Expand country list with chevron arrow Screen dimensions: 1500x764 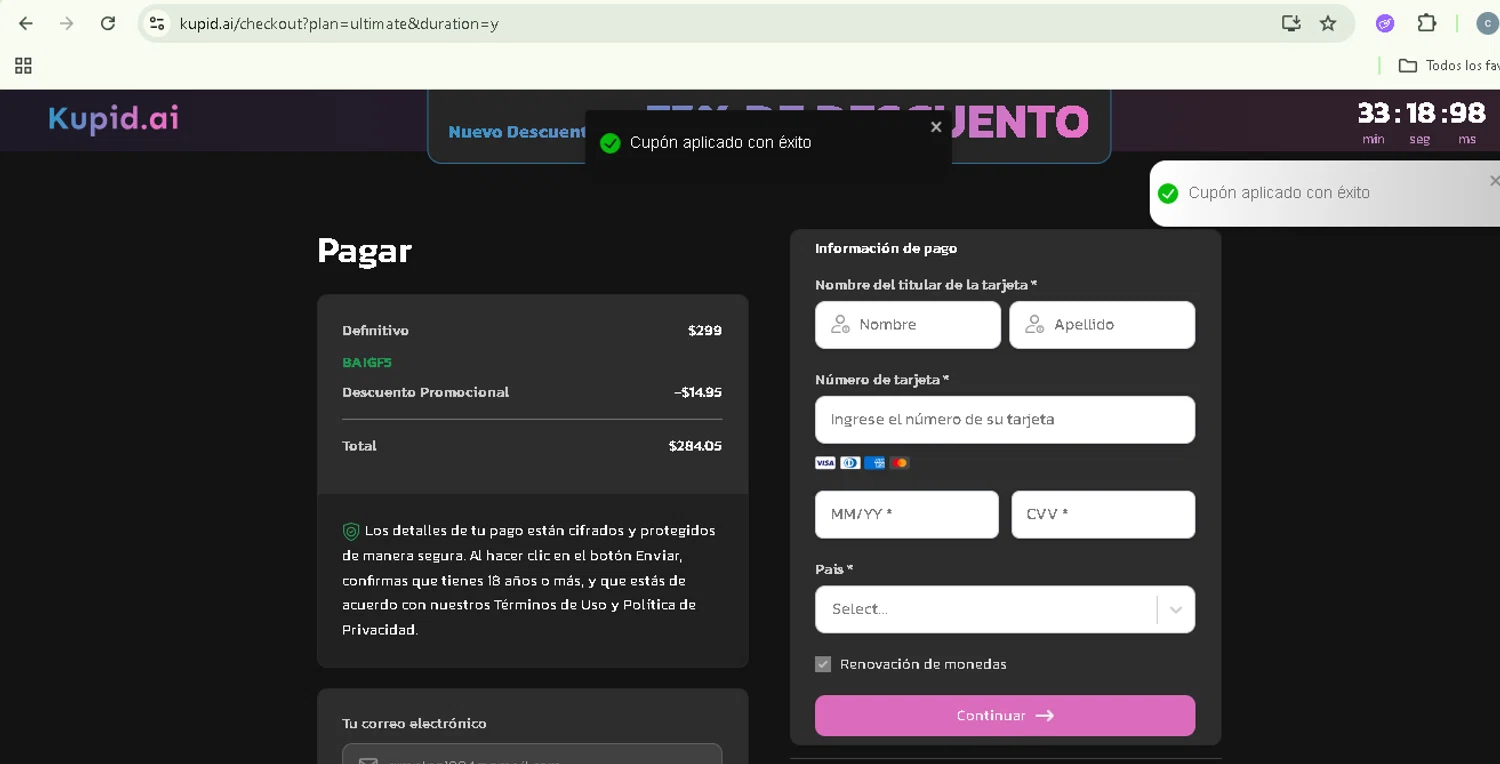pos(1176,609)
